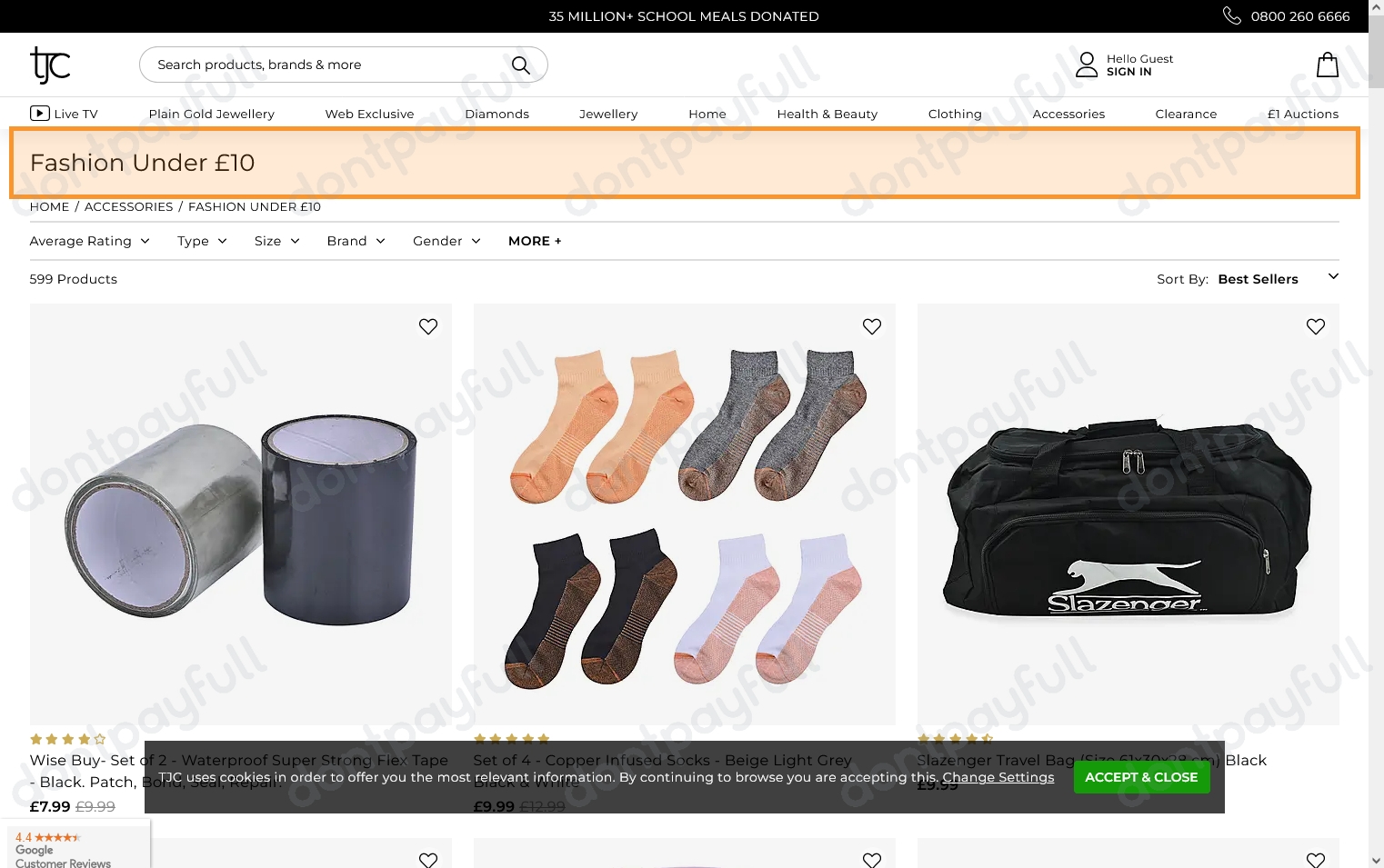Open the Slazenger Travel Bag image
The image size is (1384, 868).
1128,514
